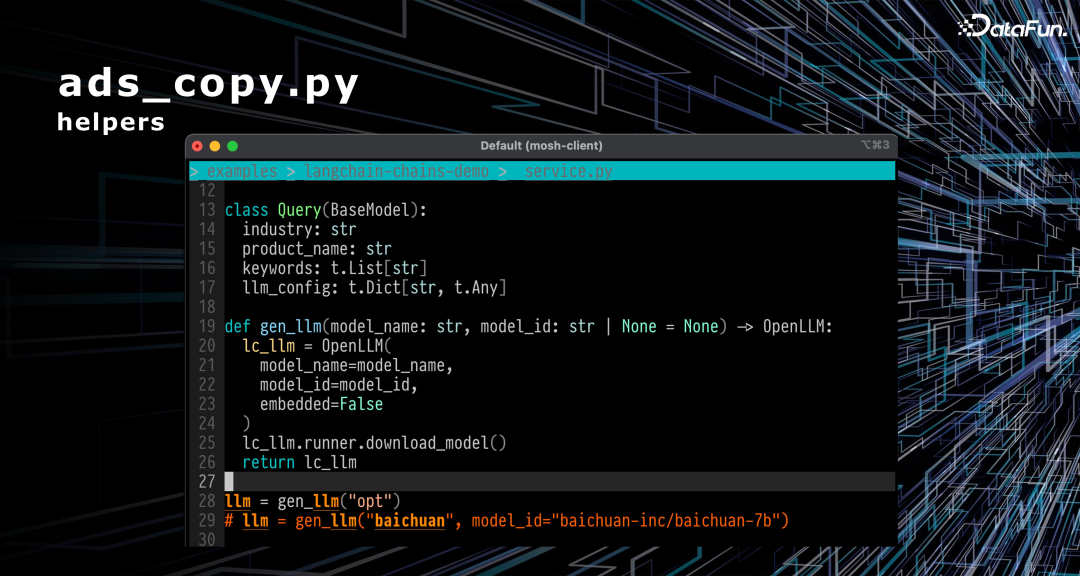Click the commented baichuan line 29
The width and height of the screenshot is (1080, 576).
(507, 520)
